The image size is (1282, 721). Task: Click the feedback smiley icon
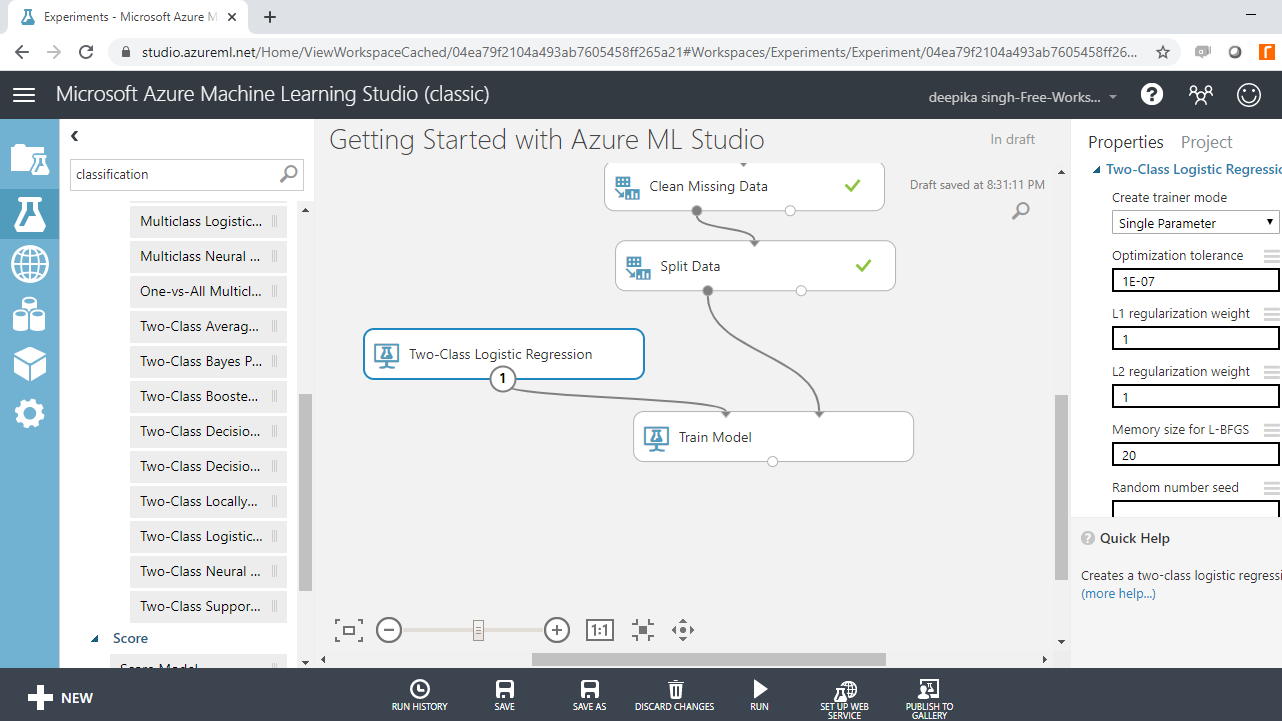1249,94
